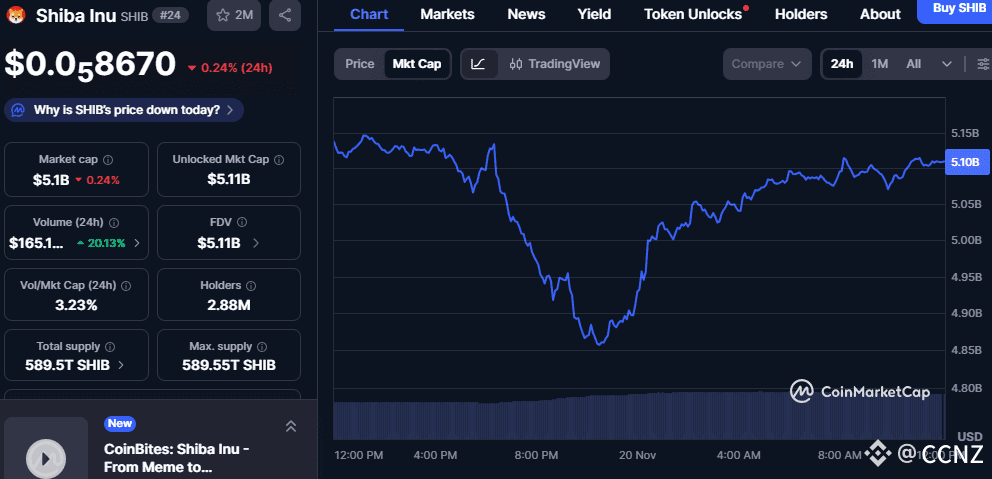
Task: Open the Markets tab
Action: (447, 14)
